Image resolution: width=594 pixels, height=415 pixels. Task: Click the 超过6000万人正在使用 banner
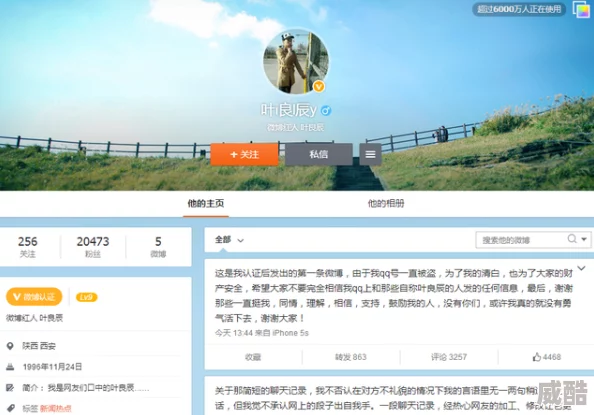click(519, 9)
